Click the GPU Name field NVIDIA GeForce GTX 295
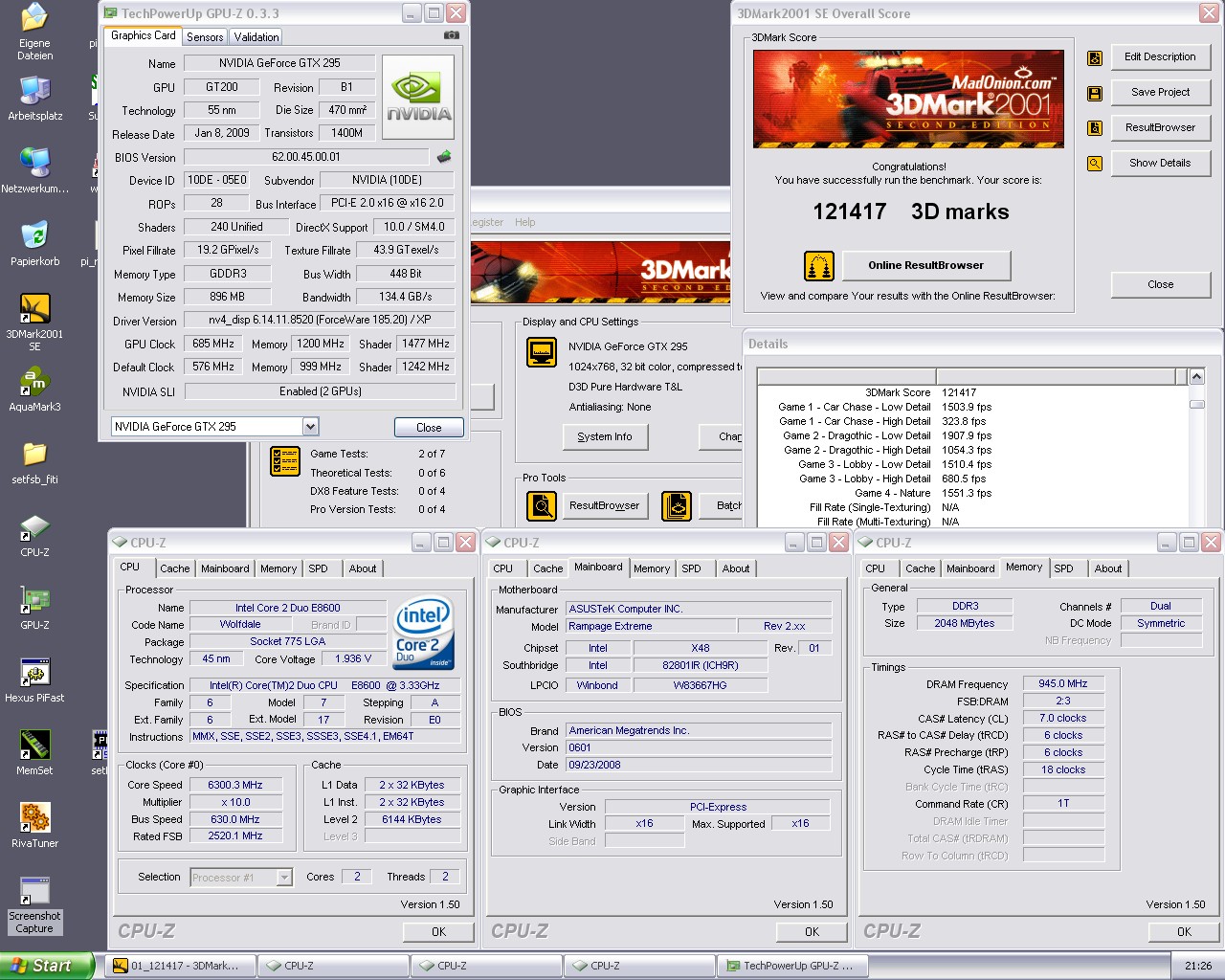 tap(279, 63)
